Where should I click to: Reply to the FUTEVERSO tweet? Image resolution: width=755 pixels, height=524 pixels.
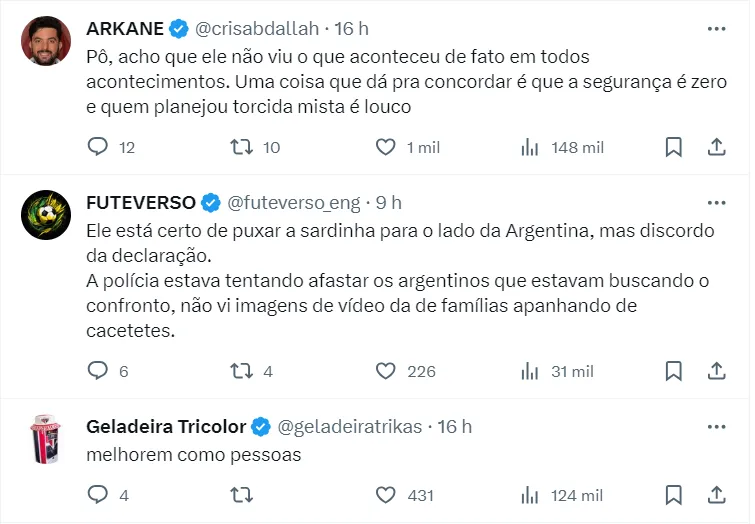pos(98,371)
